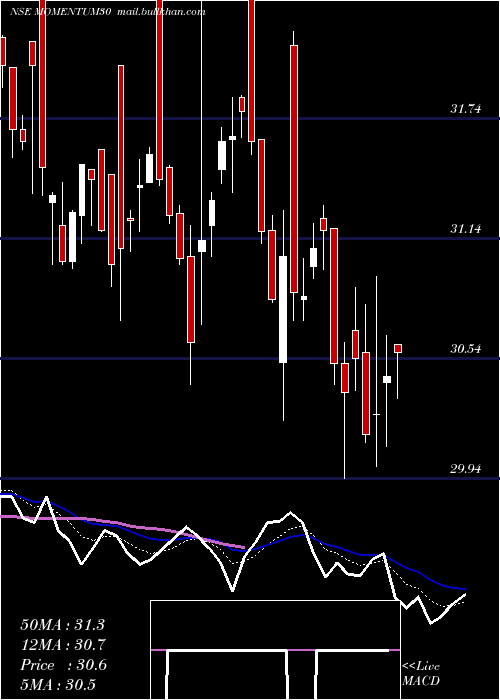Screen dimensions: 500x700
Task: Click the 30.54 price level label
Action: coord(466,349)
